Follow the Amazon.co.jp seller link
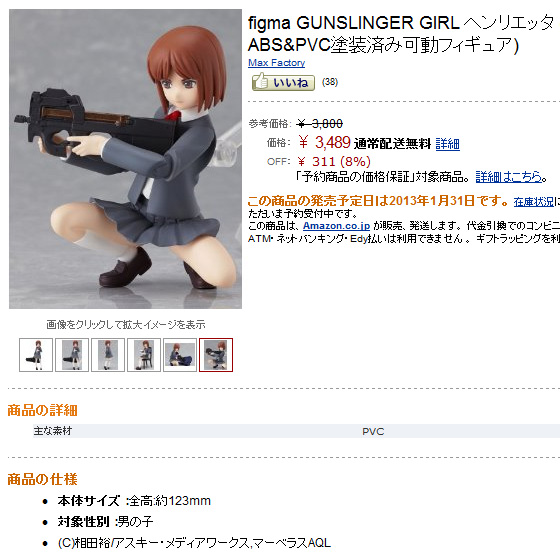Screen dimensions: 560x560 [336, 226]
